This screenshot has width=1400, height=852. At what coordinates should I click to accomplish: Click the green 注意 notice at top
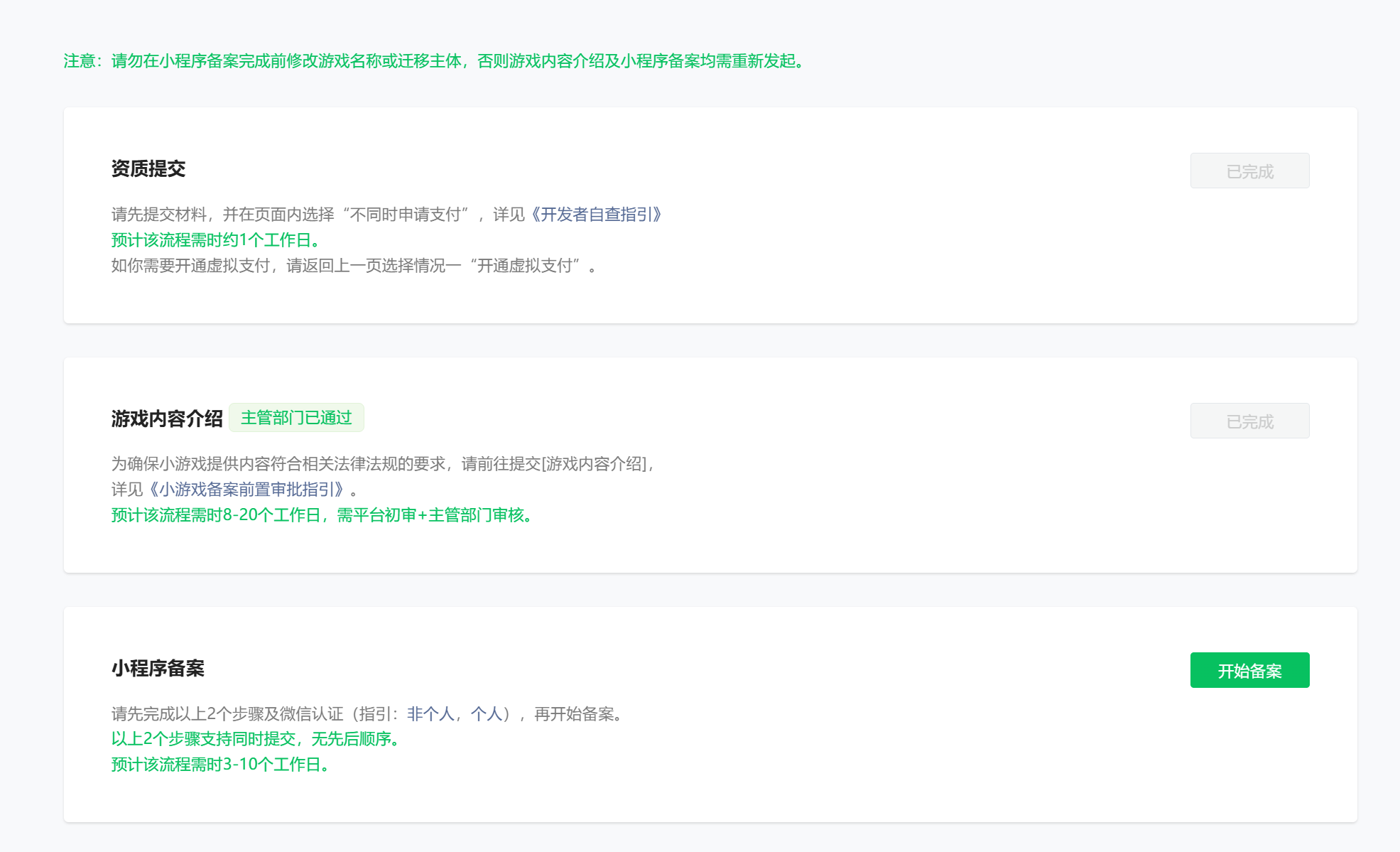[436, 62]
